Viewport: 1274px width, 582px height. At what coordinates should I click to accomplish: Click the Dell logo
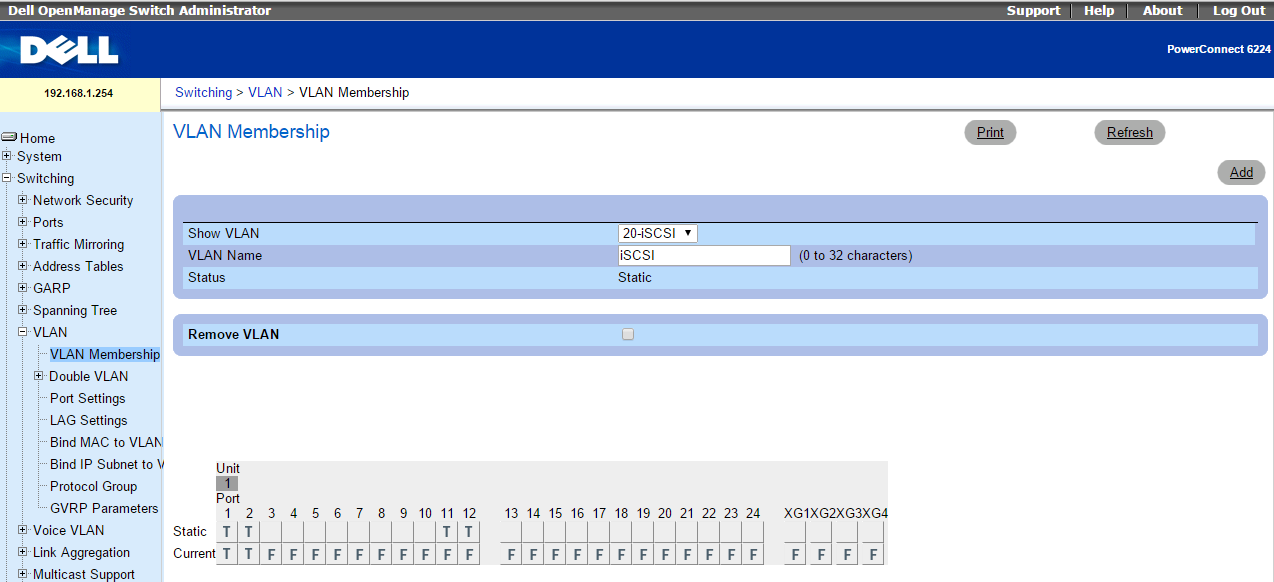pos(68,50)
